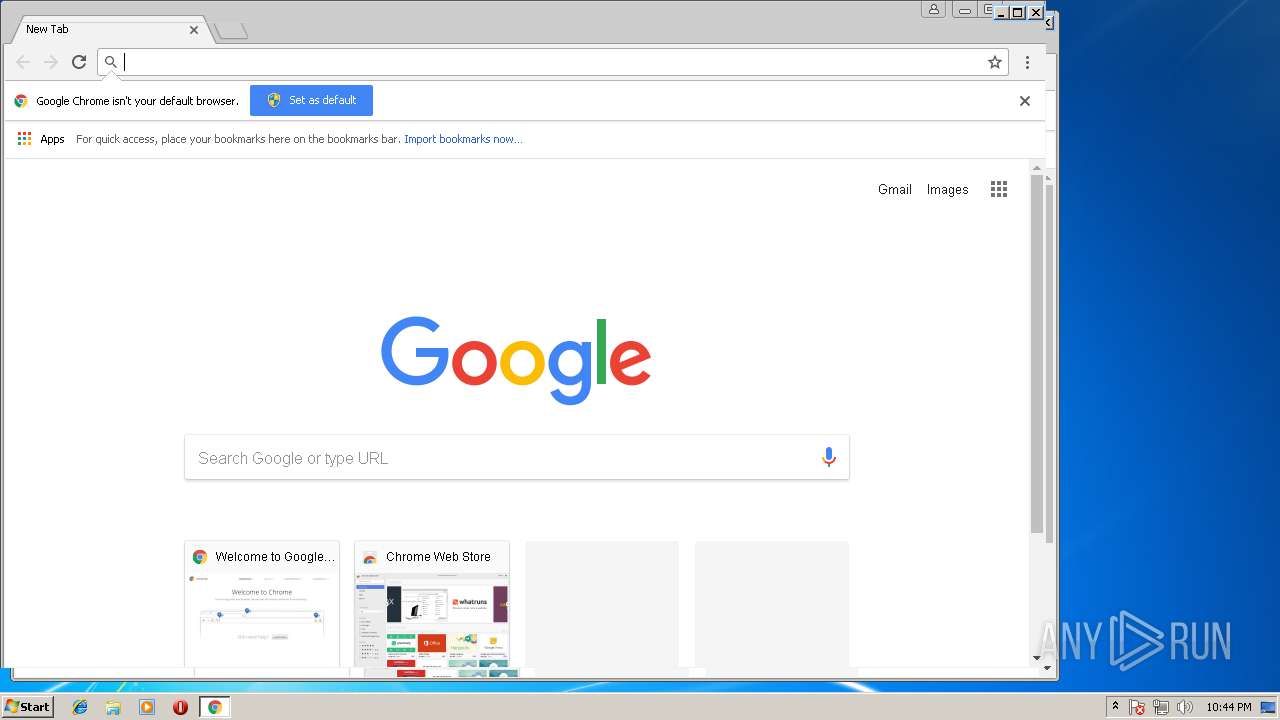Launch Opera browser from taskbar

(180, 707)
